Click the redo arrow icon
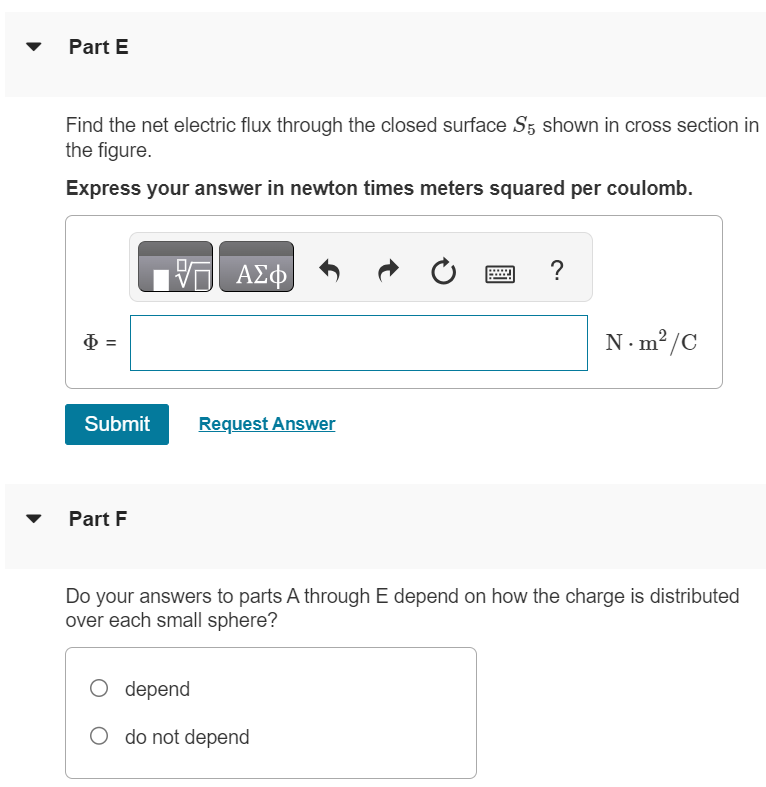This screenshot has height=787, width=766. [x=388, y=271]
